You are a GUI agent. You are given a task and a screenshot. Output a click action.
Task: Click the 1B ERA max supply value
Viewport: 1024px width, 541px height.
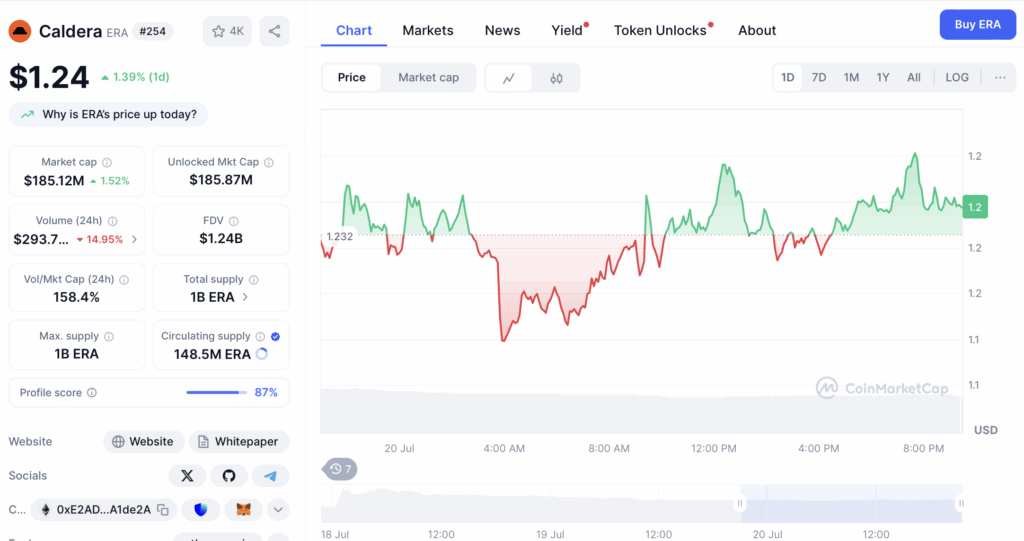coord(76,354)
